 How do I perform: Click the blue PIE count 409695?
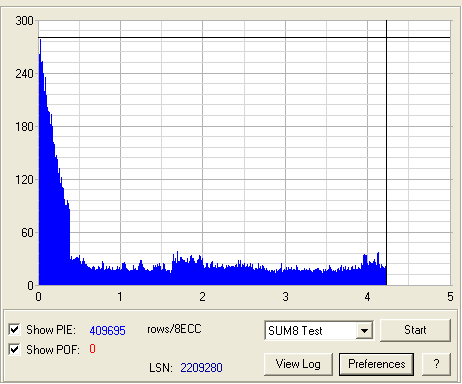coord(107,331)
